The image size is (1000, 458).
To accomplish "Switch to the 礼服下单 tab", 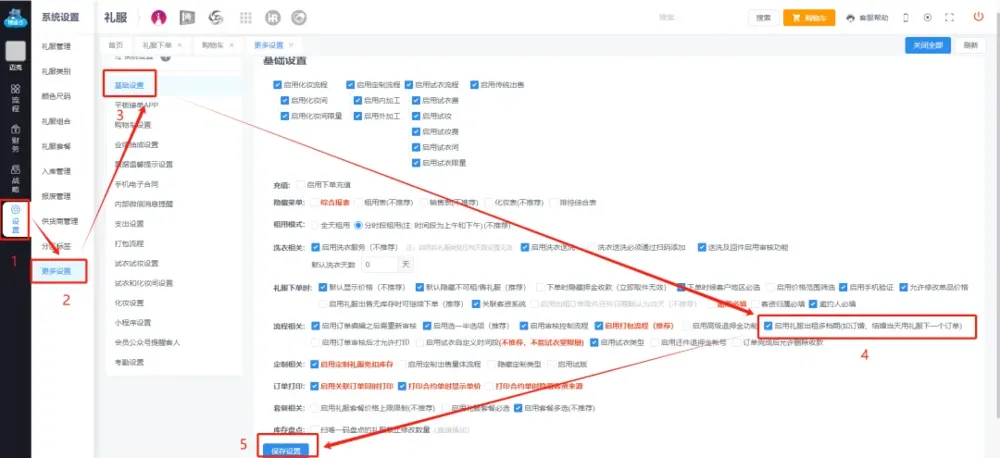I will 157,45.
